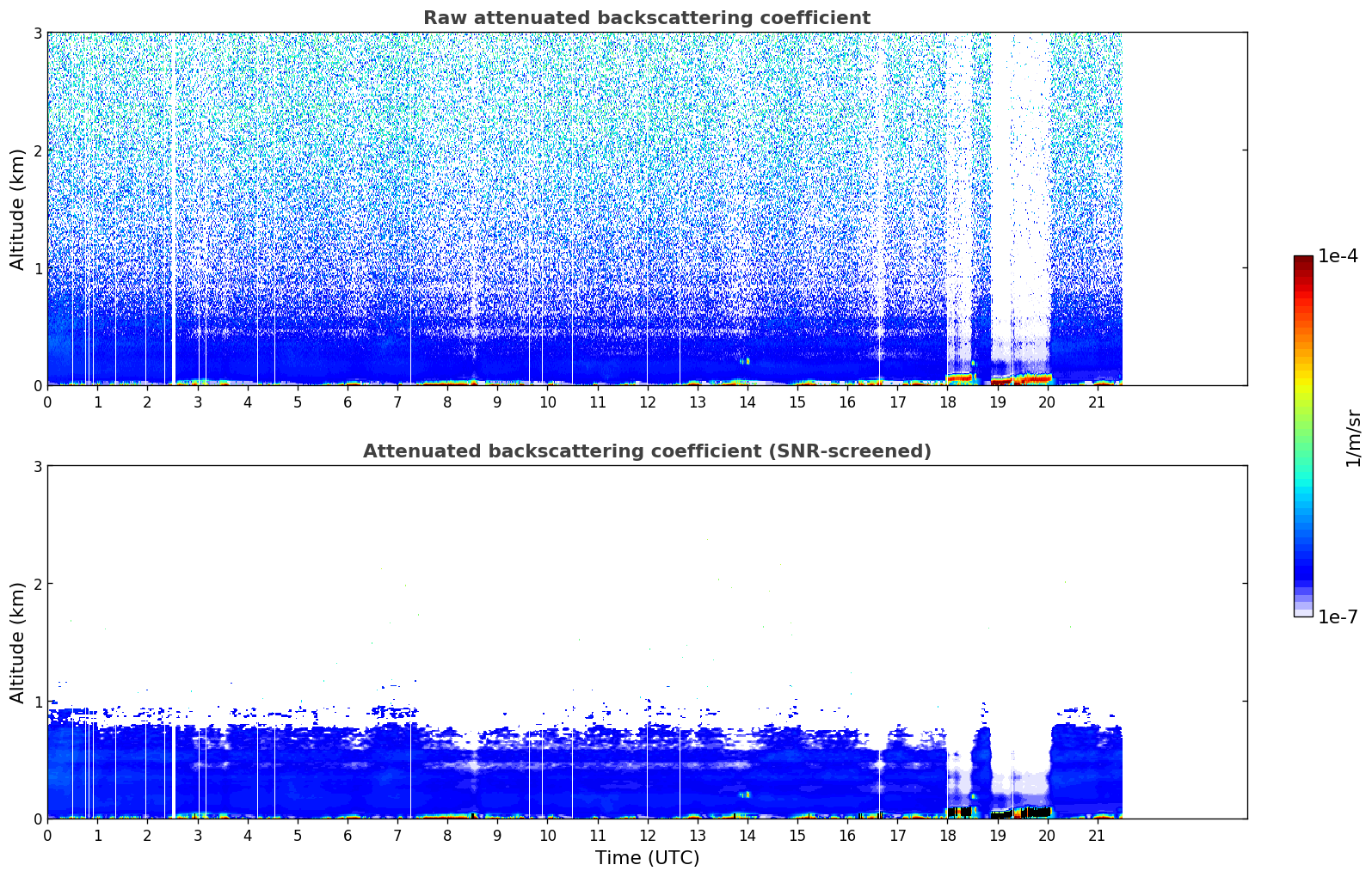The width and height of the screenshot is (1372, 877).
Task: Click the 'Attenuated backscattering coefficient (SNR-screened)' title
Action: point(647,451)
